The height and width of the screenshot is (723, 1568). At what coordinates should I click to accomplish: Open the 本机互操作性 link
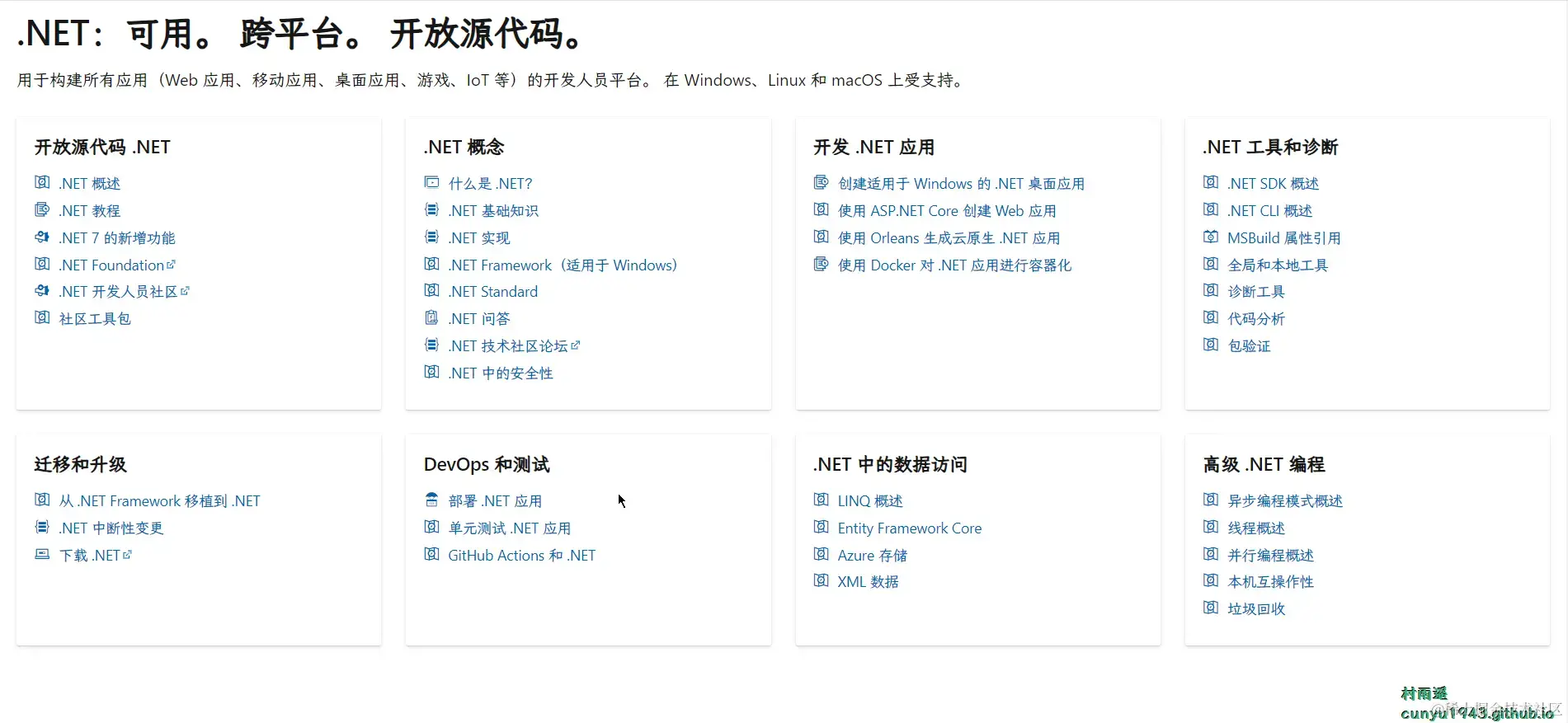[x=1271, y=581]
